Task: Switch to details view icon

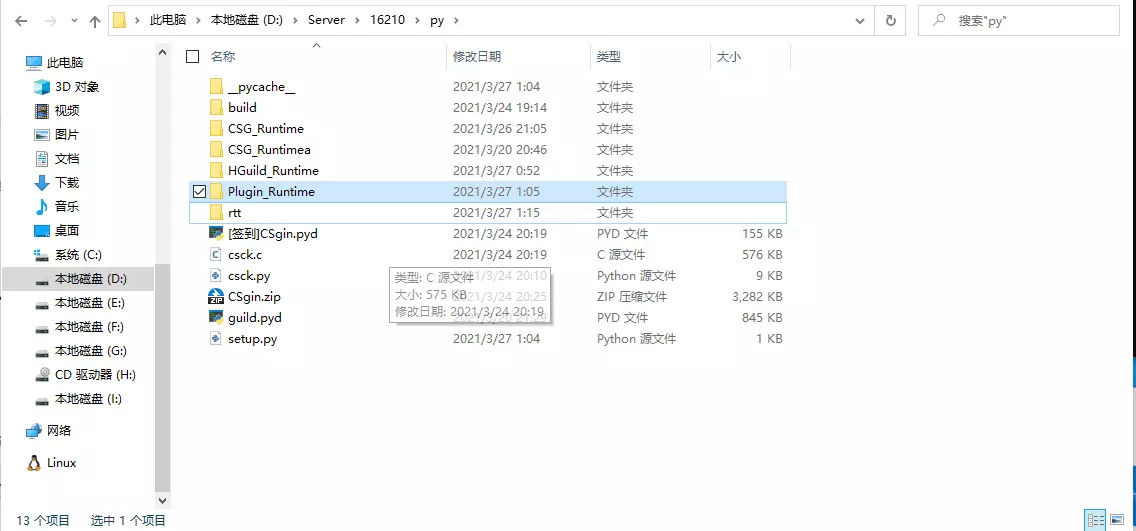Action: (1095, 519)
